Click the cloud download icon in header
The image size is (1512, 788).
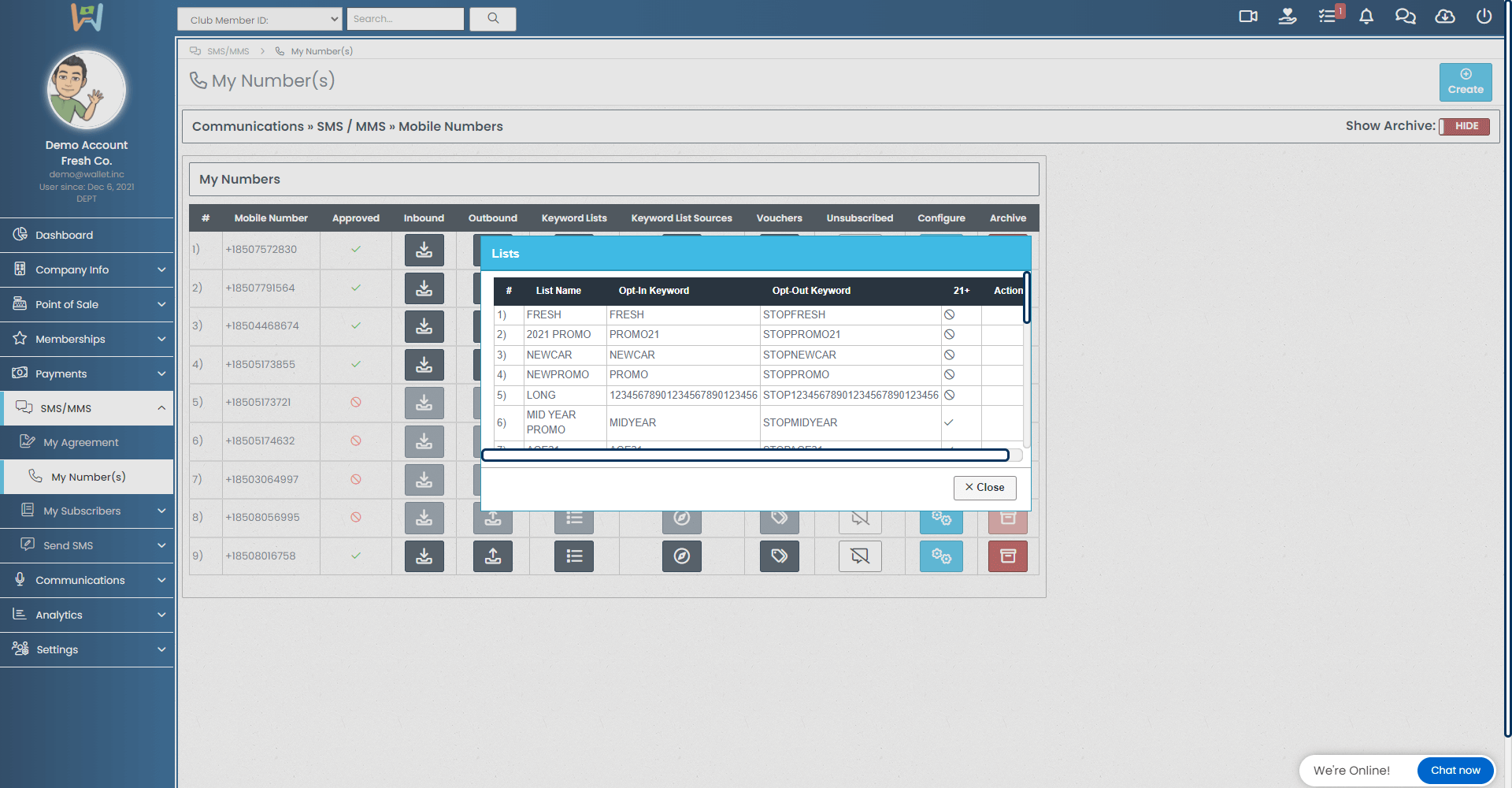pos(1444,17)
